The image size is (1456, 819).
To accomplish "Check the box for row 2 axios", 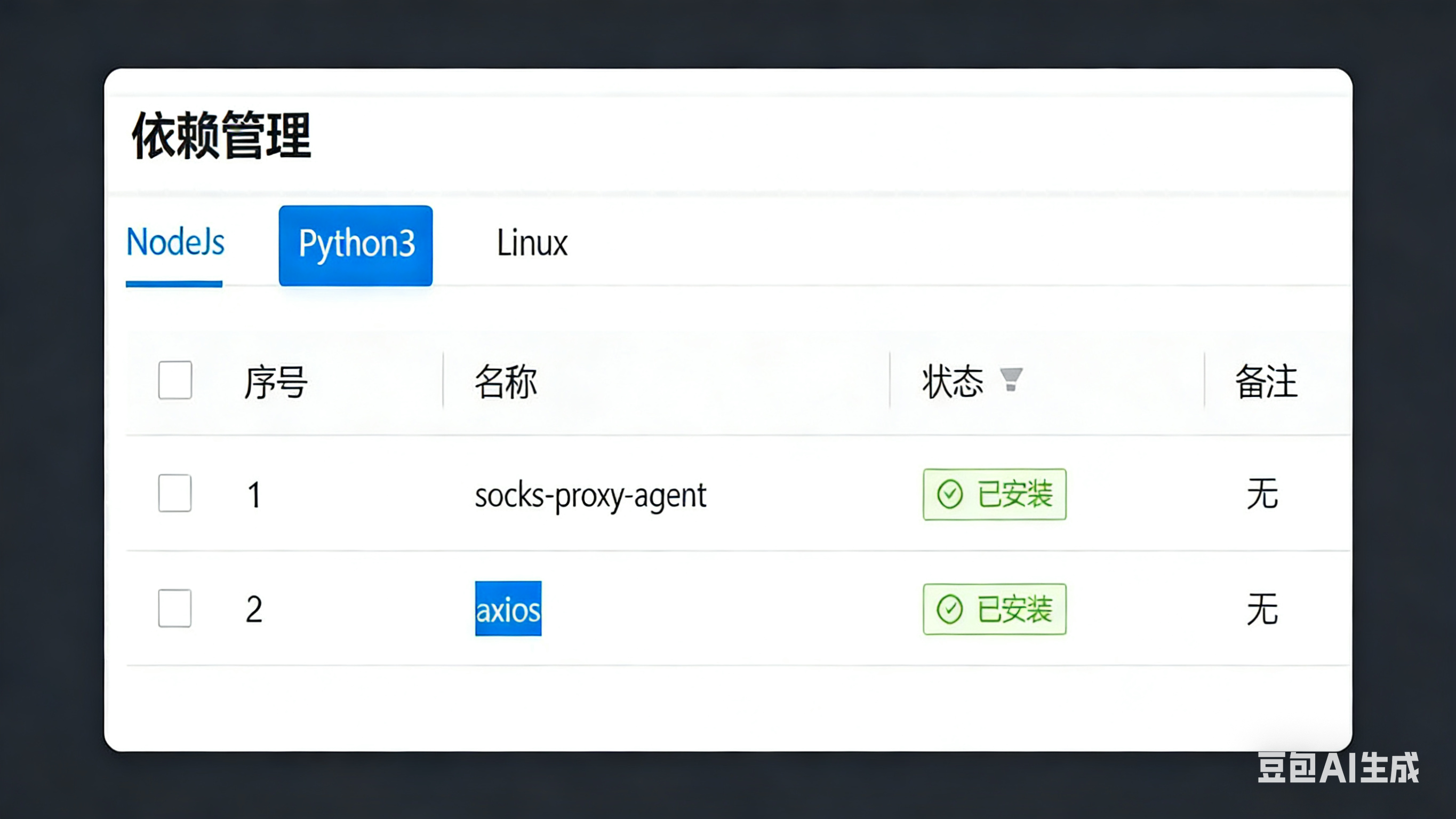I will point(175,609).
